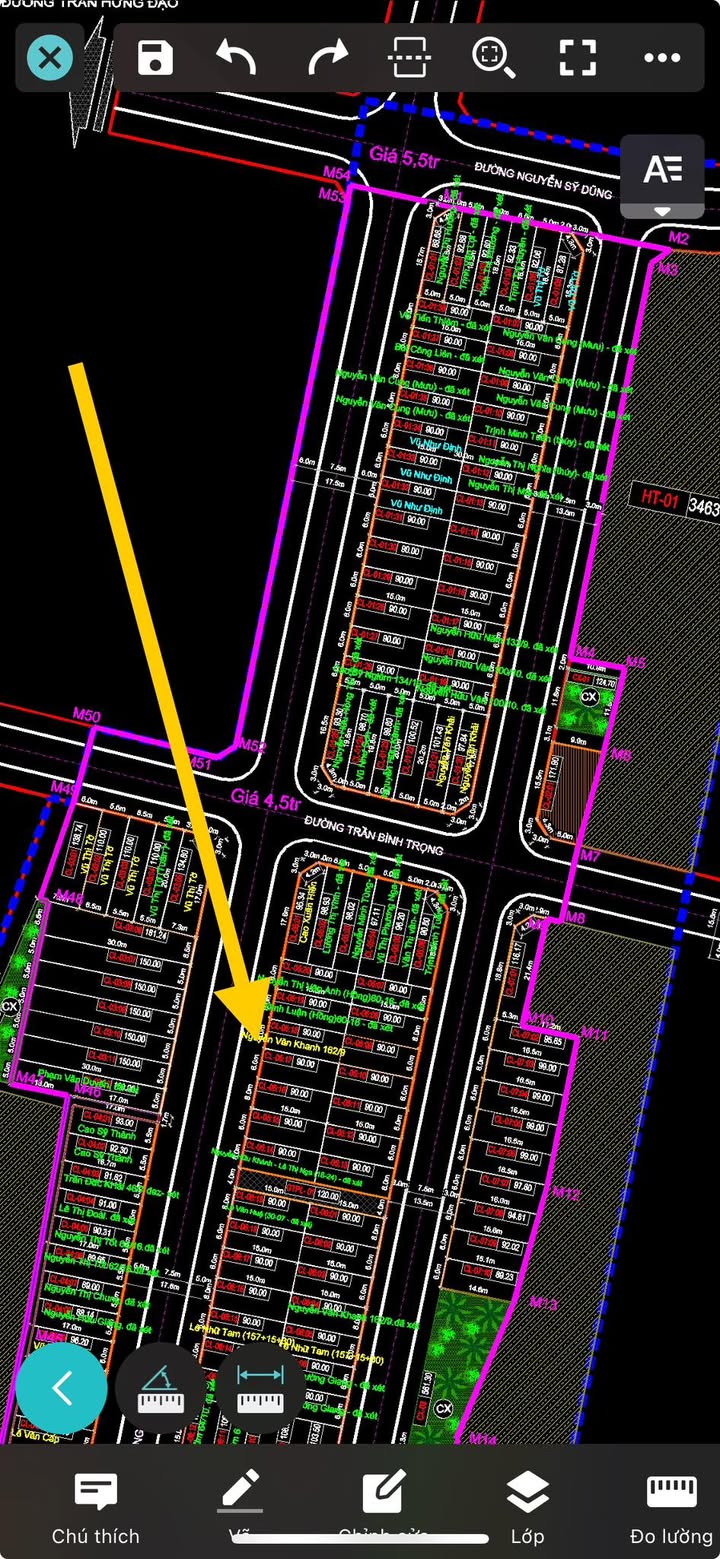
Task: Redo the last undone action
Action: click(x=328, y=58)
